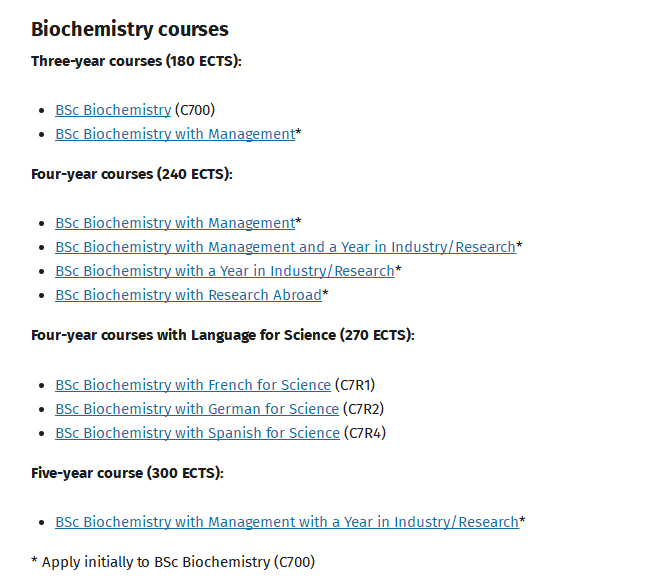The image size is (663, 584).
Task: Click the Five-year course (300 ECTS) heading
Action: pos(127,473)
